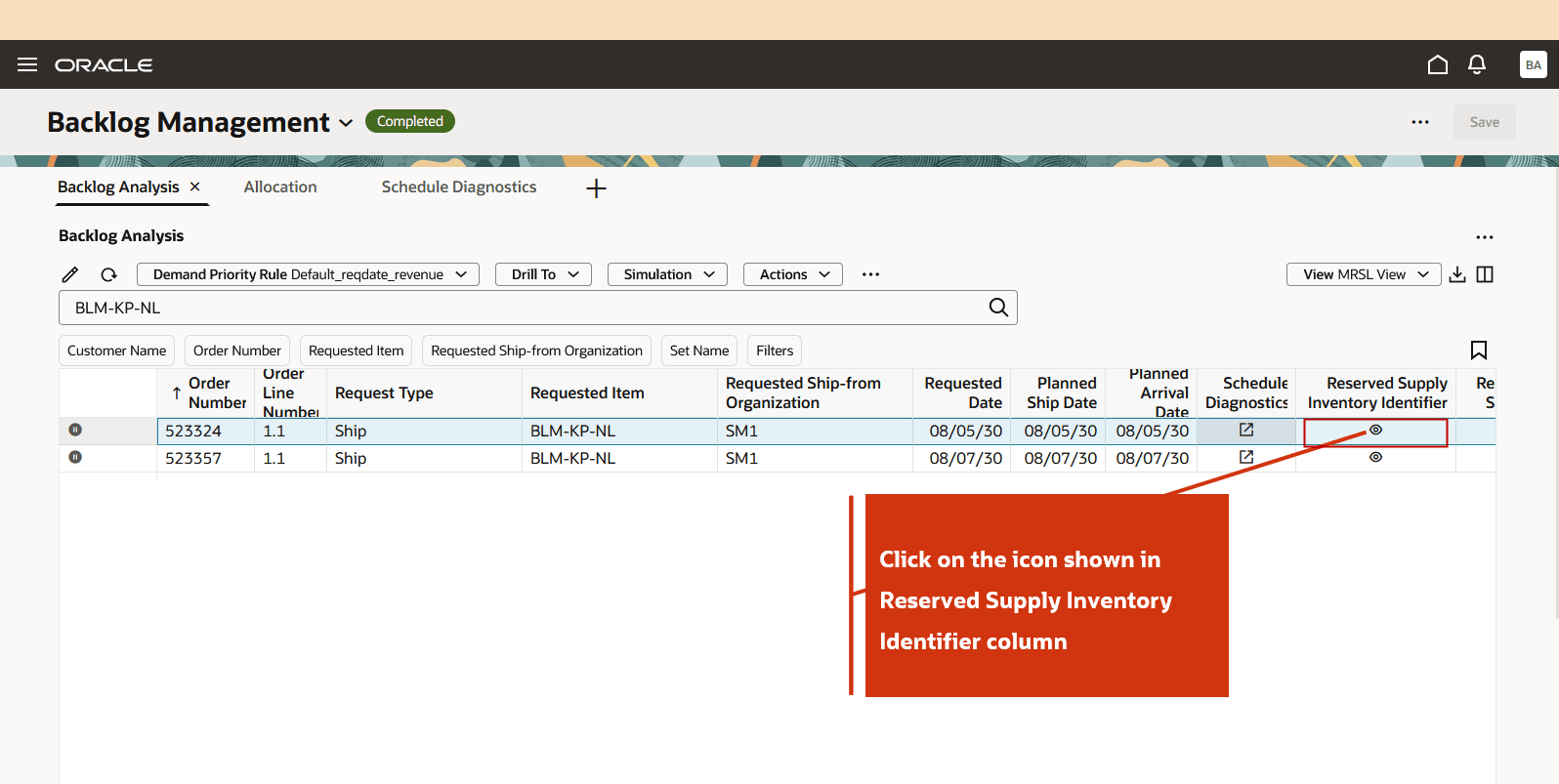The width and height of the screenshot is (1559, 784).
Task: Click the bookmark saved-search icon
Action: pos(1479,351)
